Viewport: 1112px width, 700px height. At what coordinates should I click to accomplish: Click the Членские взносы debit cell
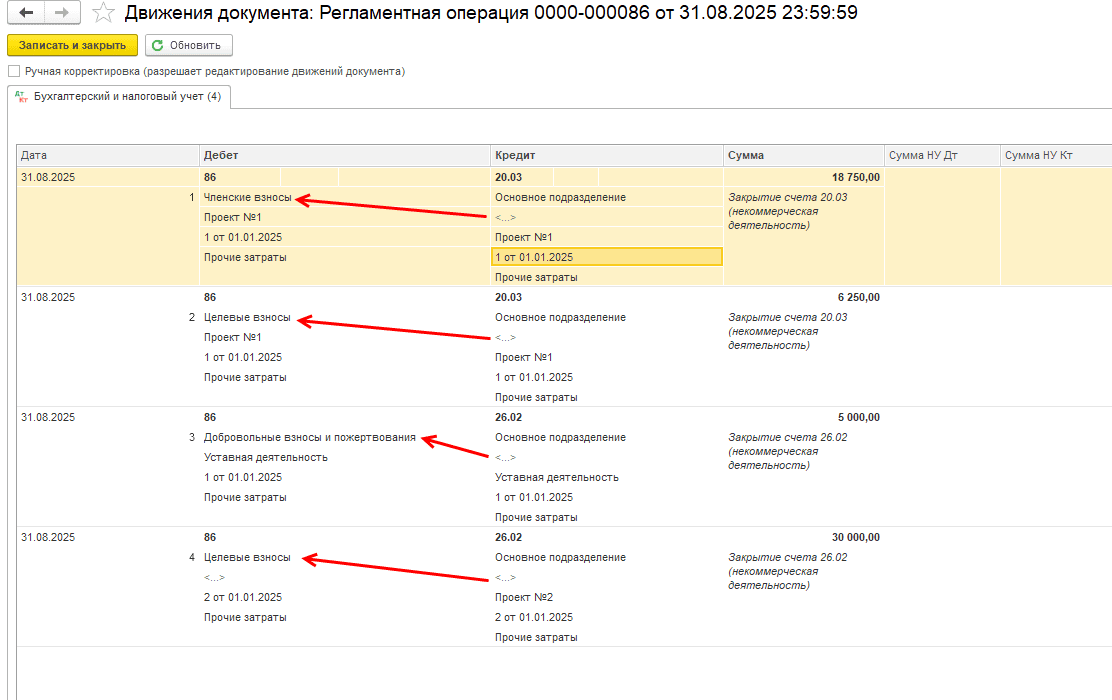click(248, 197)
